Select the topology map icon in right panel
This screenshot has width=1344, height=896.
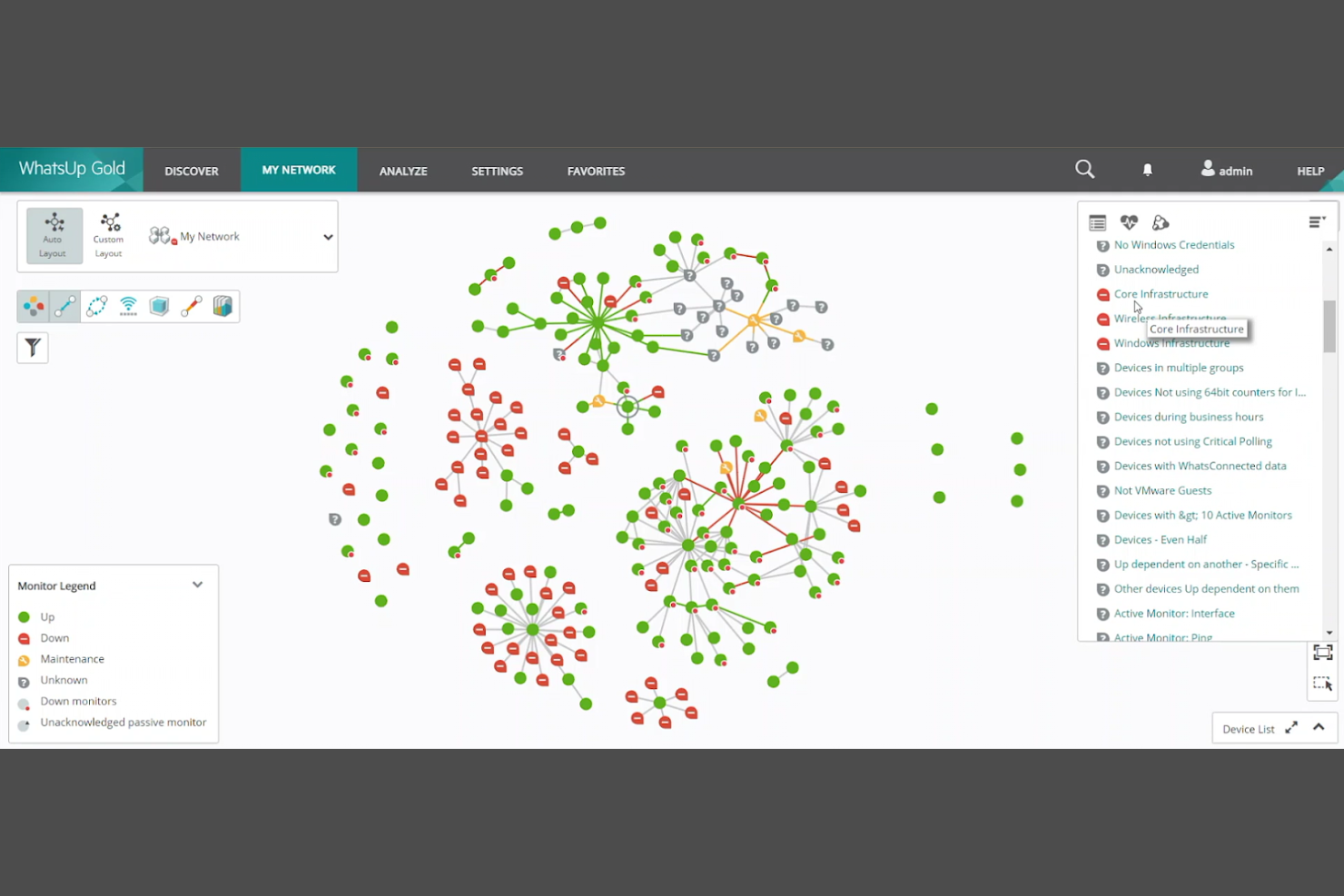pyautogui.click(x=1161, y=222)
